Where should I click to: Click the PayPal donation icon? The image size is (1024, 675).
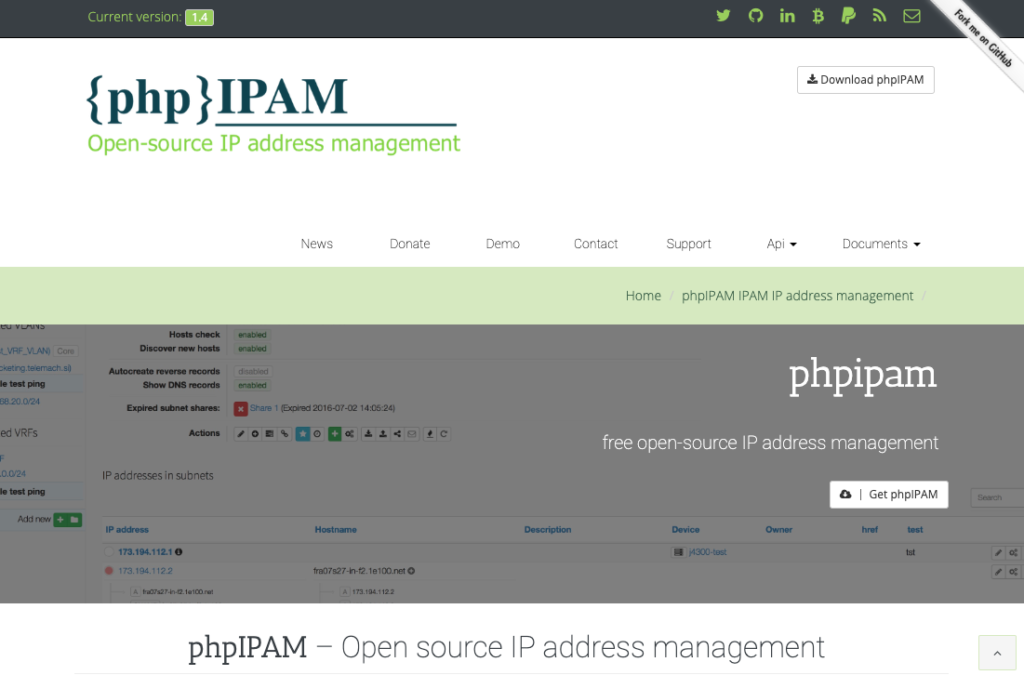[x=848, y=16]
